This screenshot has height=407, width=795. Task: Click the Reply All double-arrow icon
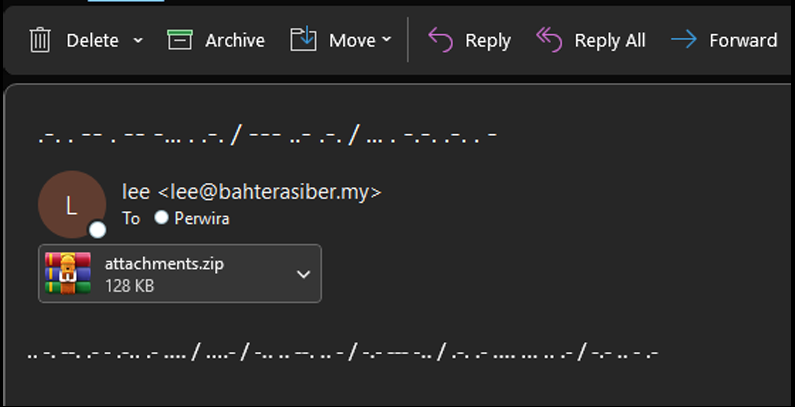(x=549, y=40)
